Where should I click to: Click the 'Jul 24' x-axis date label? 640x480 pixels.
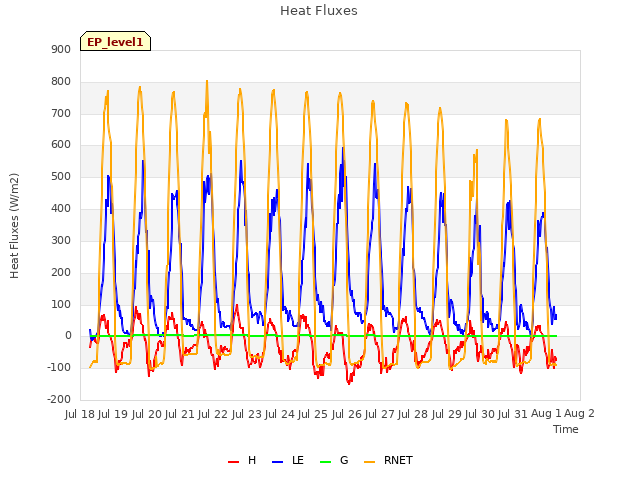[x=280, y=414]
